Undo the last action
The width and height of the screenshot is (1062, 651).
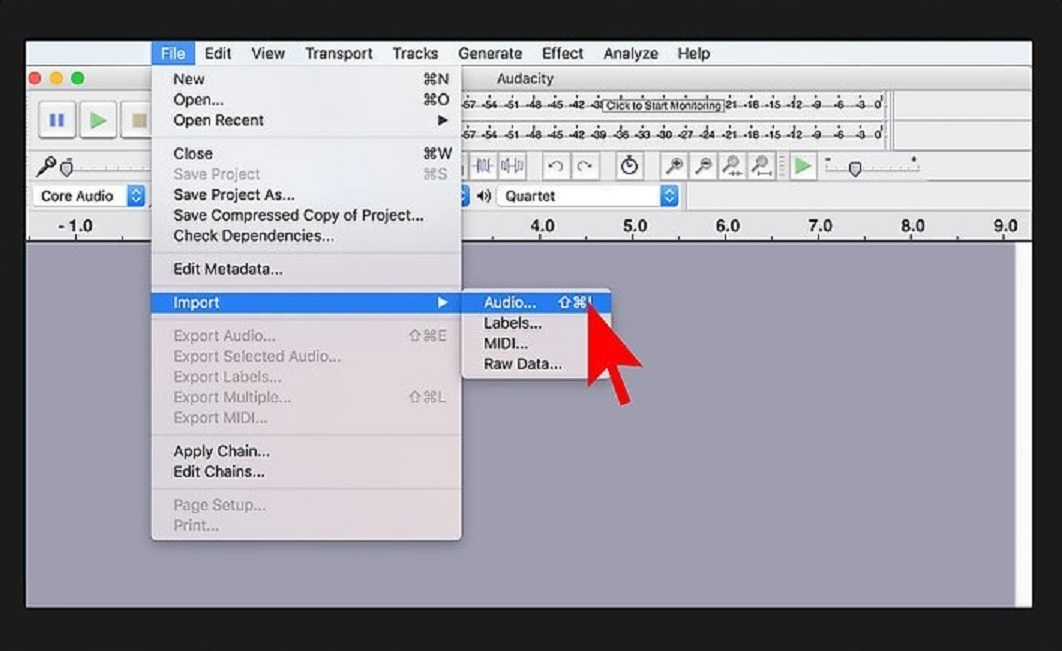click(555, 165)
